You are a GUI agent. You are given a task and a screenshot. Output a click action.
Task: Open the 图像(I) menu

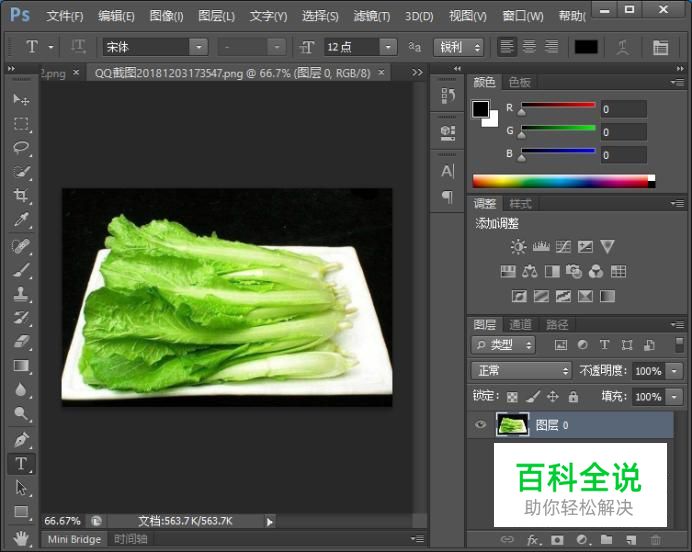coord(166,16)
